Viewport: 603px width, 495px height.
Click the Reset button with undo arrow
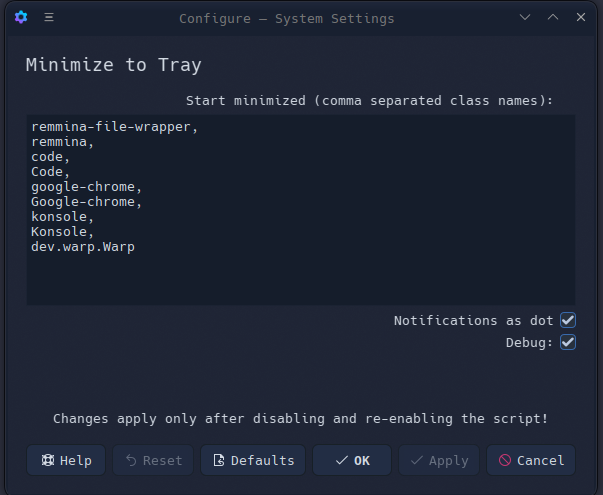coord(153,460)
